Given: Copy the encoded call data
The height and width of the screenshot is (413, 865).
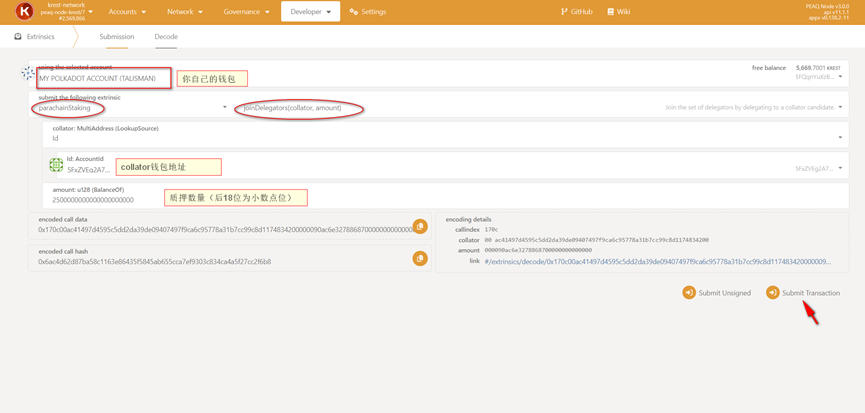Looking at the screenshot, I should click(x=420, y=226).
